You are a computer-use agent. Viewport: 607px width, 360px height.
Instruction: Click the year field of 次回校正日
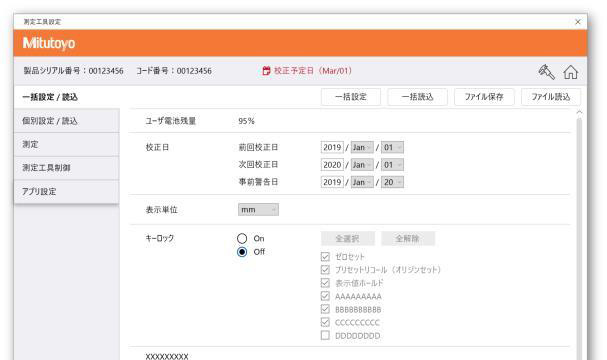pyautogui.click(x=332, y=165)
